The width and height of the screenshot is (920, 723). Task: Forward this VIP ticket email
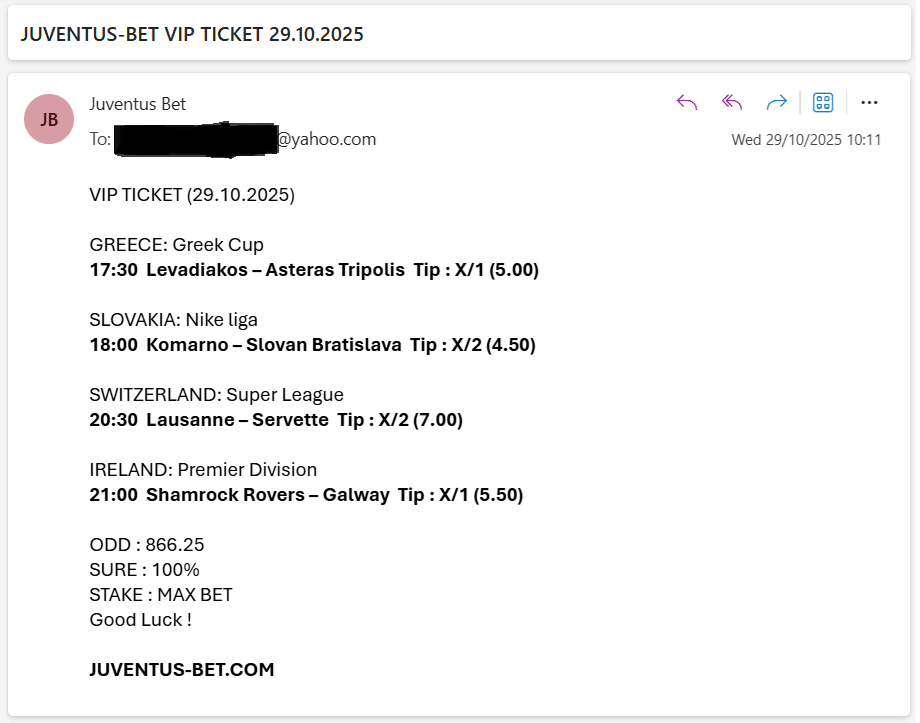click(x=776, y=102)
